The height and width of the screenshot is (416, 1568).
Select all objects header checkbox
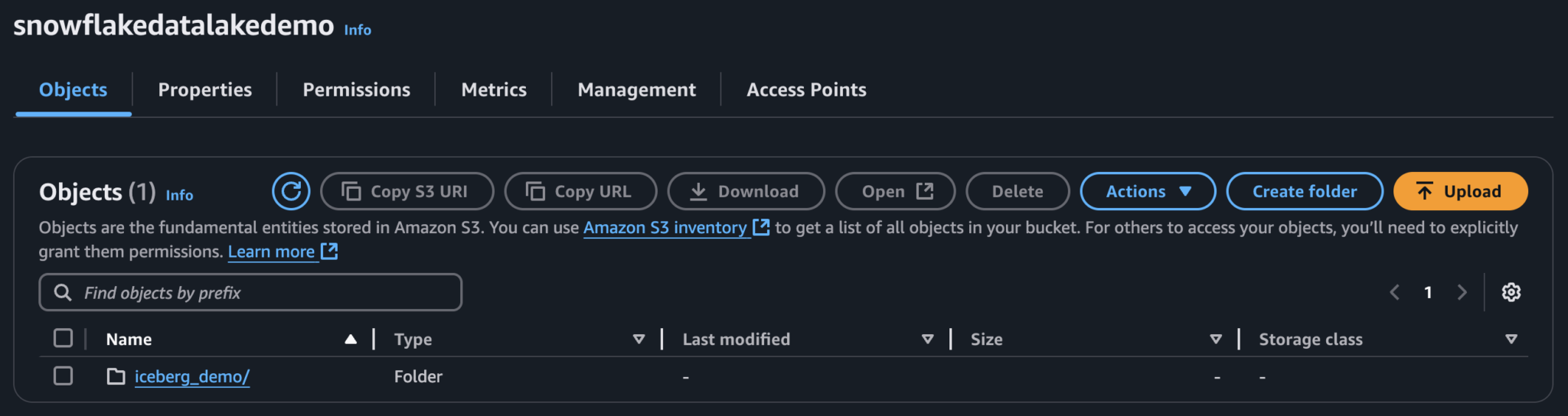coord(64,338)
